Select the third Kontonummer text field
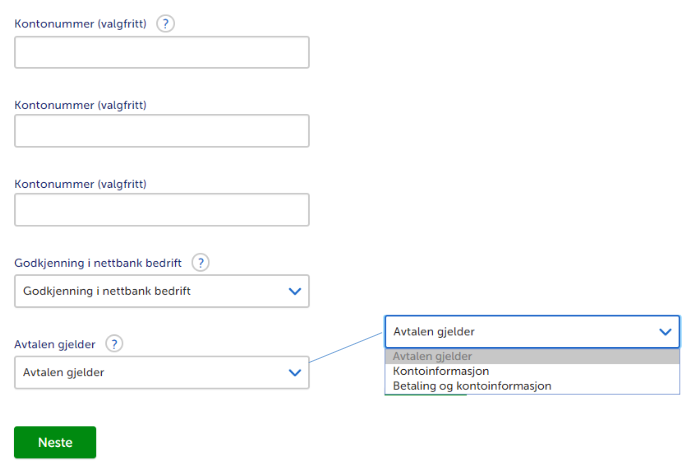 point(161,210)
